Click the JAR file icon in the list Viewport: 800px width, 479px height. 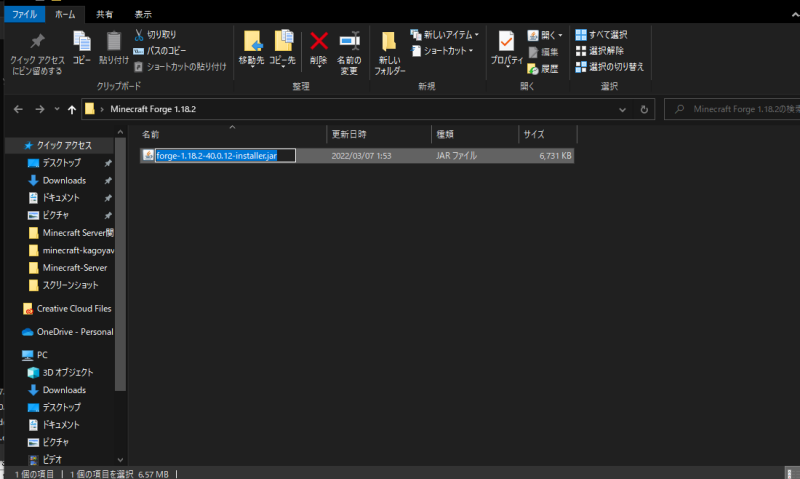[148, 155]
